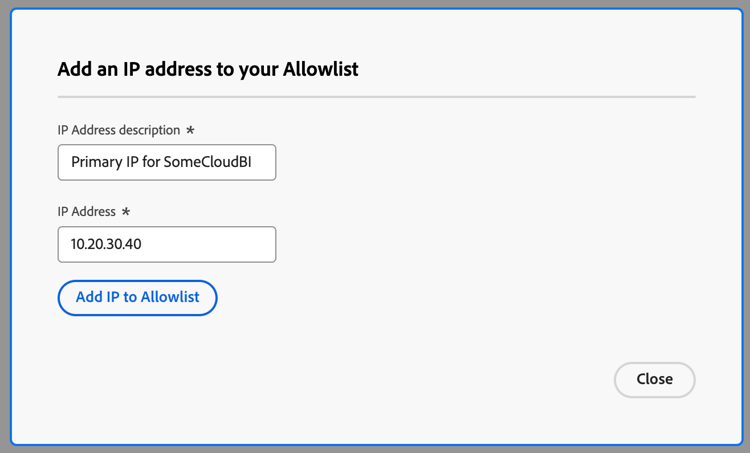
Task: Click the Add IP to Allowlist button
Action: pos(137,298)
